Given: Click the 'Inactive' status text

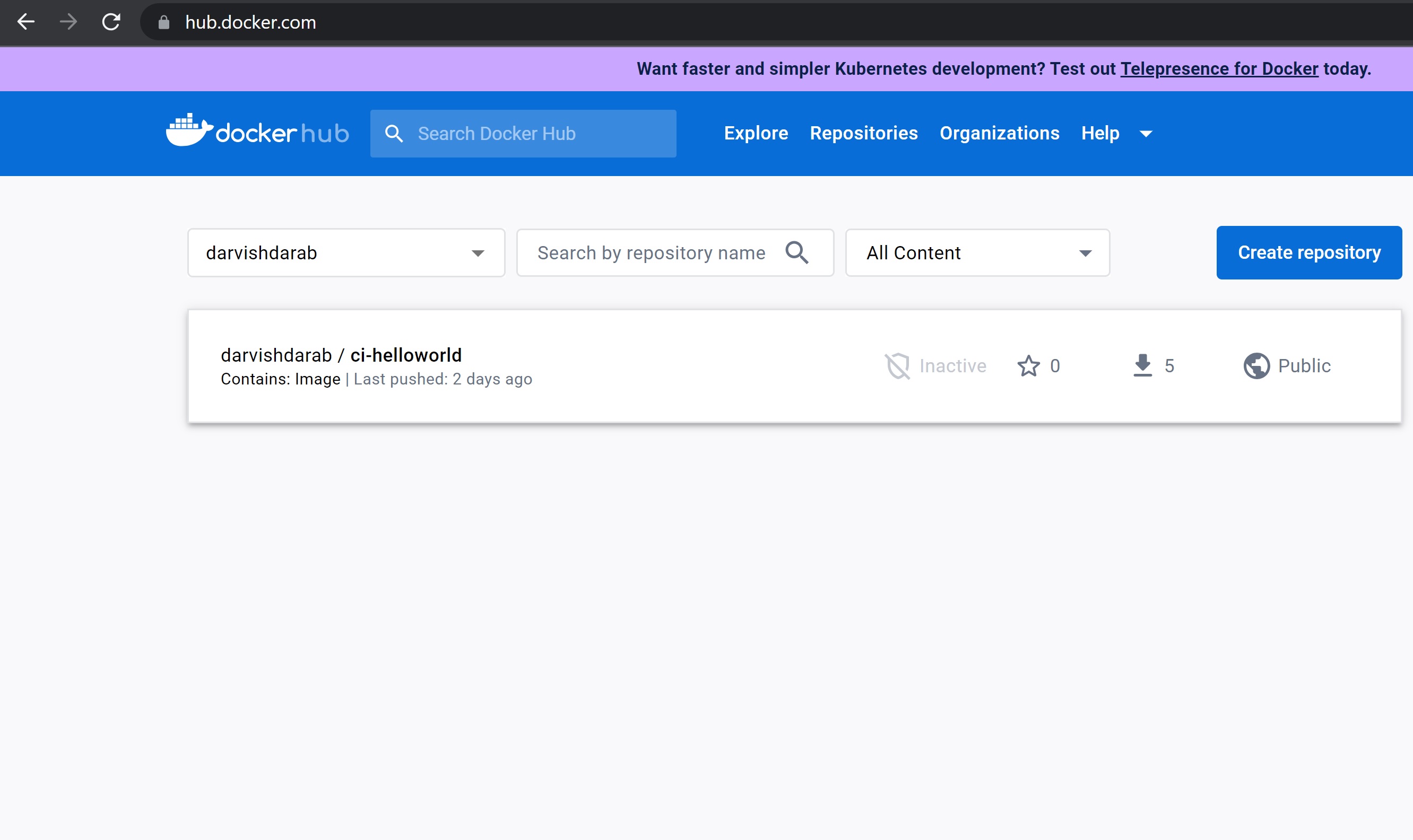Looking at the screenshot, I should click(x=952, y=366).
